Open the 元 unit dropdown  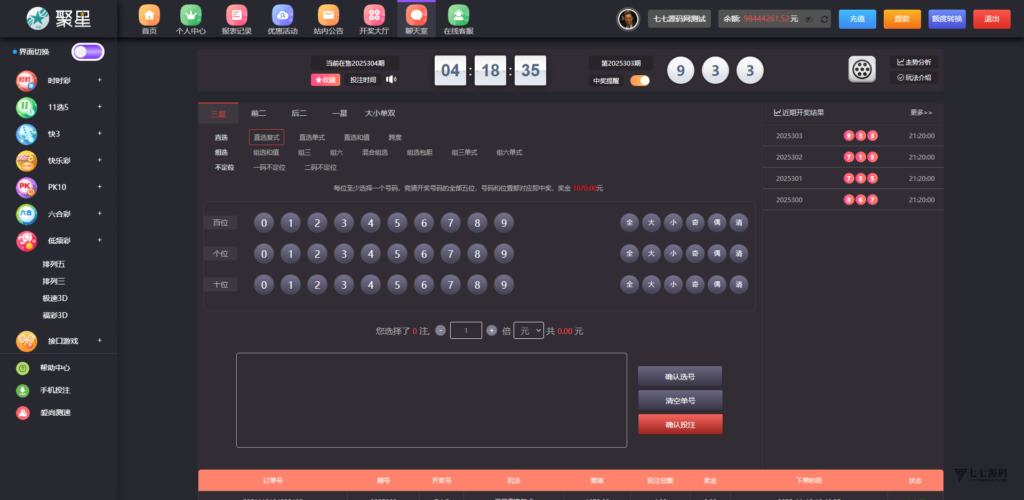click(527, 330)
